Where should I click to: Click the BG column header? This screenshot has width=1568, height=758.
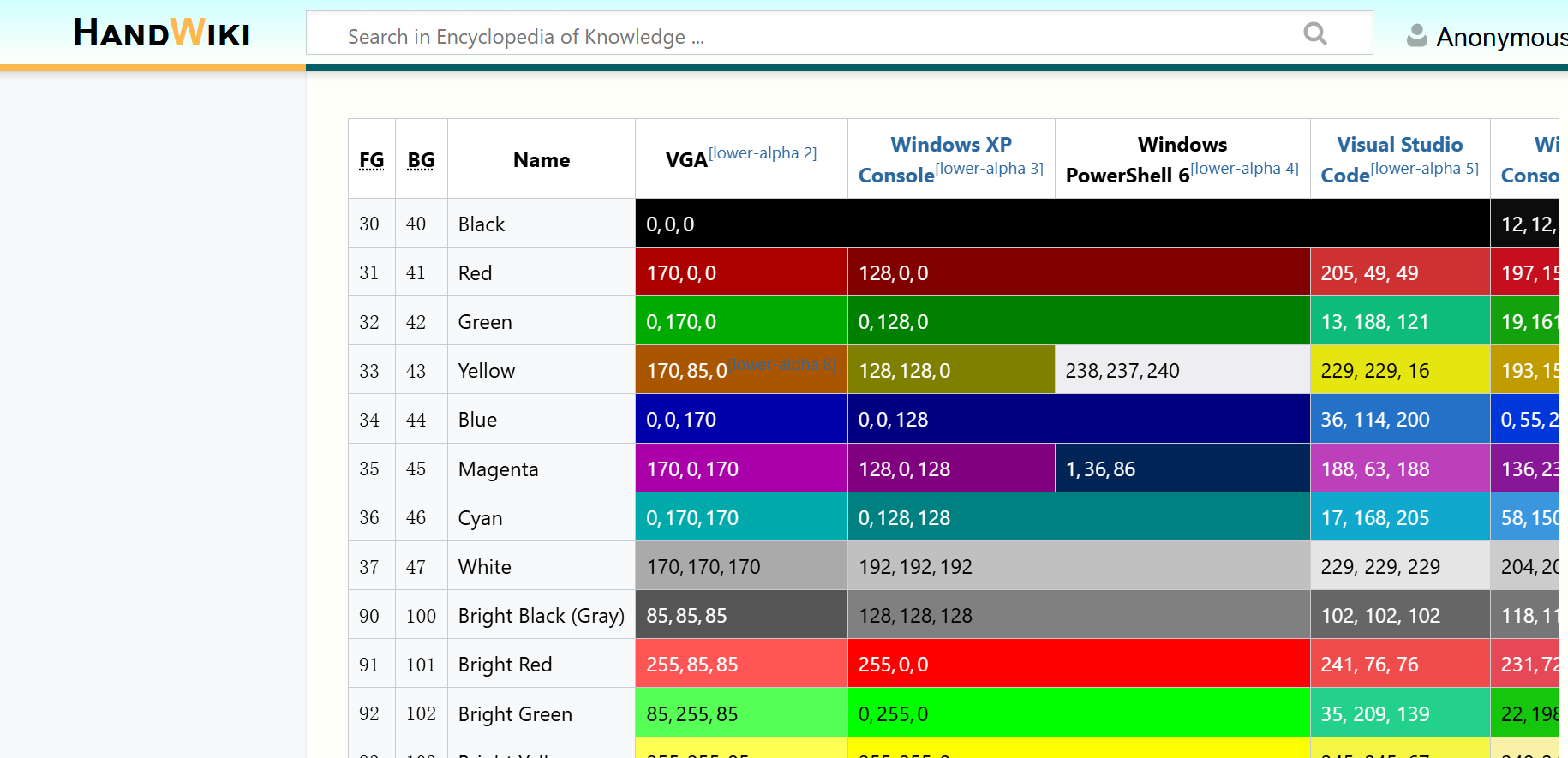coord(421,160)
